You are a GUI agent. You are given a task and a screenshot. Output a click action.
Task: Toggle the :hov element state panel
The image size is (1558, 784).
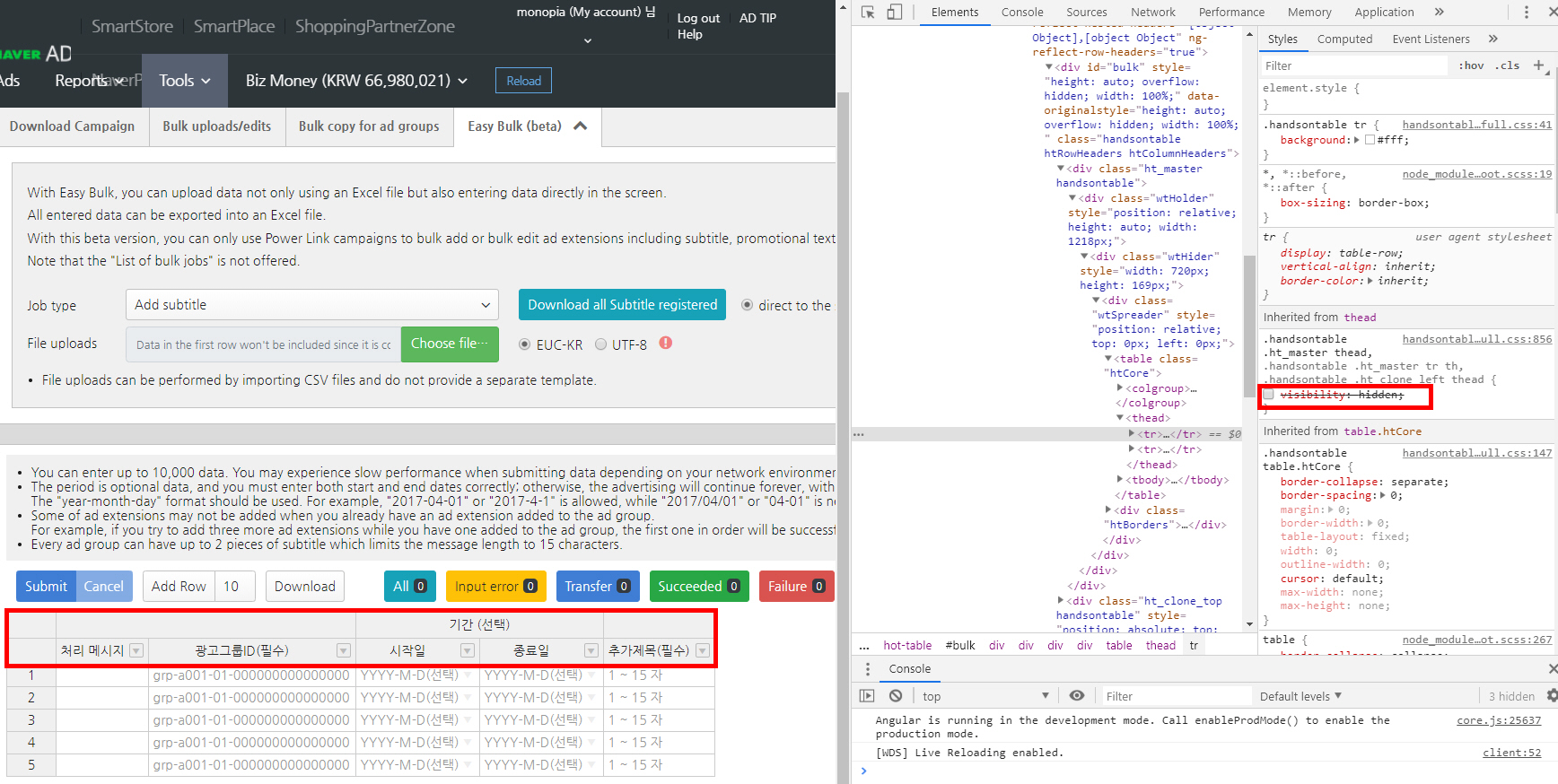pos(1472,65)
